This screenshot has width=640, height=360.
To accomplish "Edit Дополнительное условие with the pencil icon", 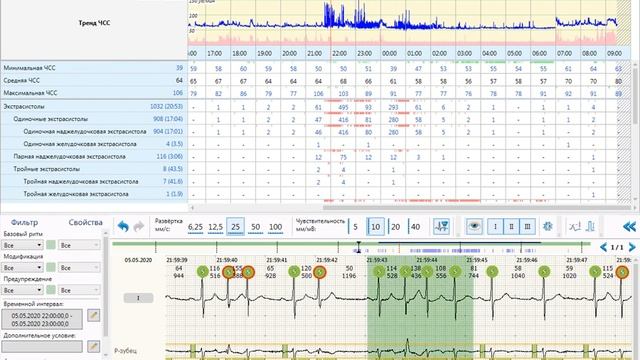I will [x=93, y=347].
